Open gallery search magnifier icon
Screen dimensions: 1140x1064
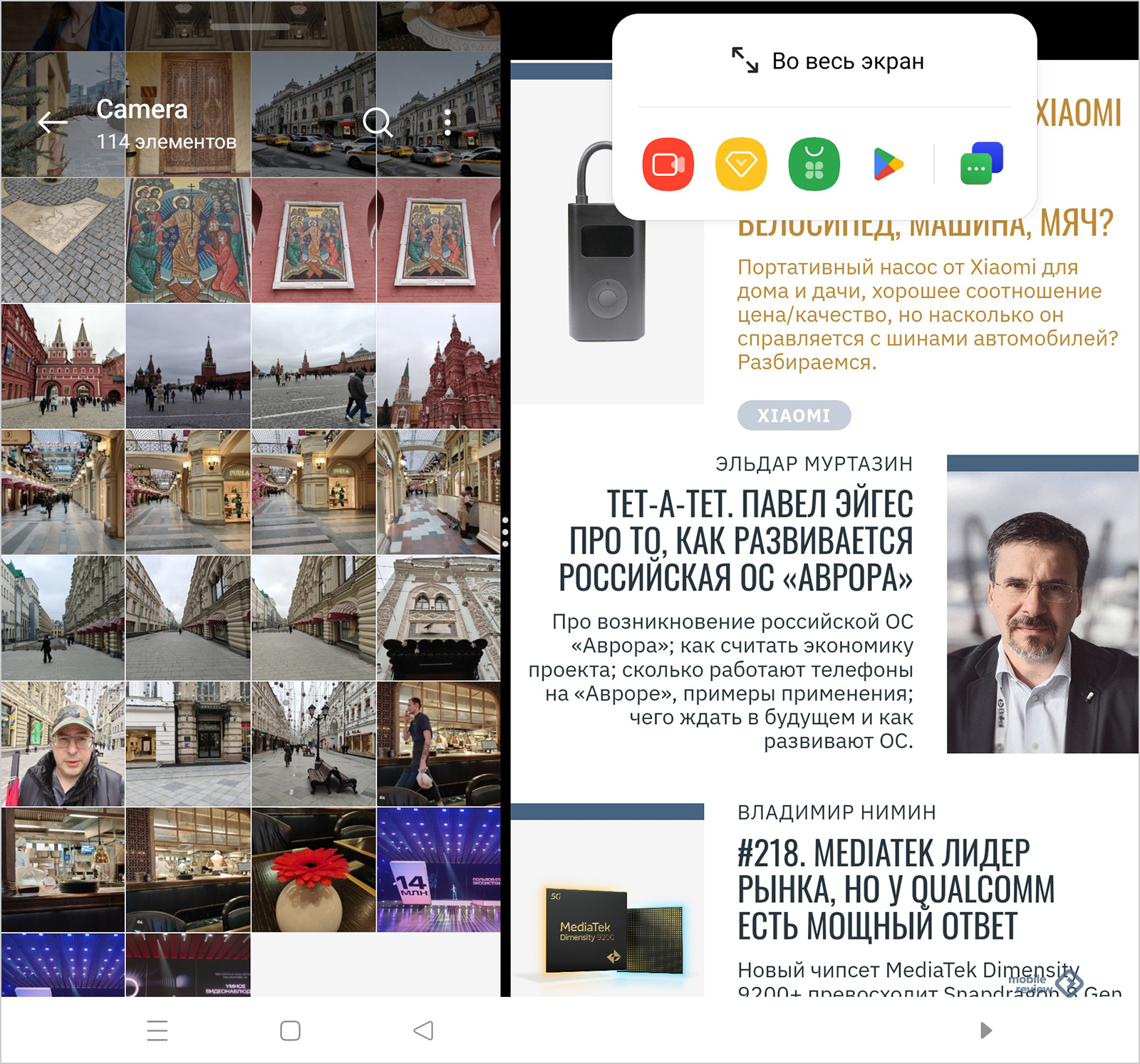click(377, 123)
